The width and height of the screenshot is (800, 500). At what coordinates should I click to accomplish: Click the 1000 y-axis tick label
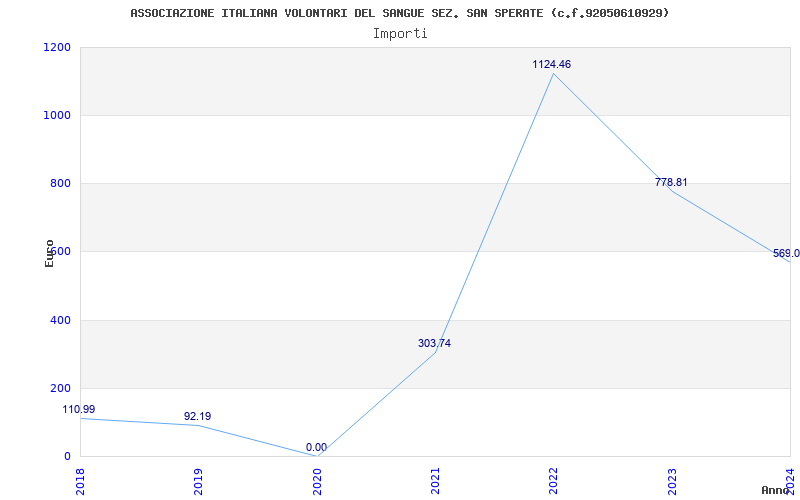click(57, 115)
